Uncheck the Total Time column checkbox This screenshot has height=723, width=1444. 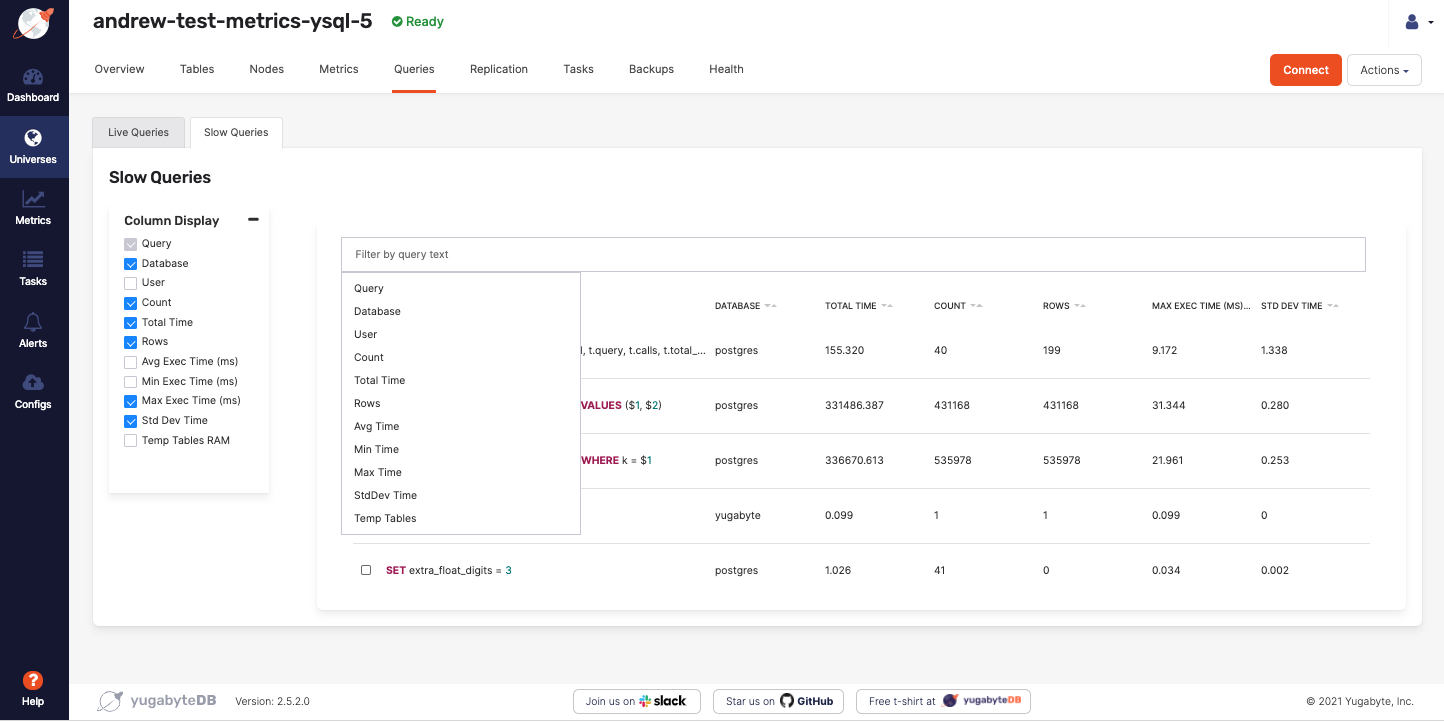[x=130, y=323]
